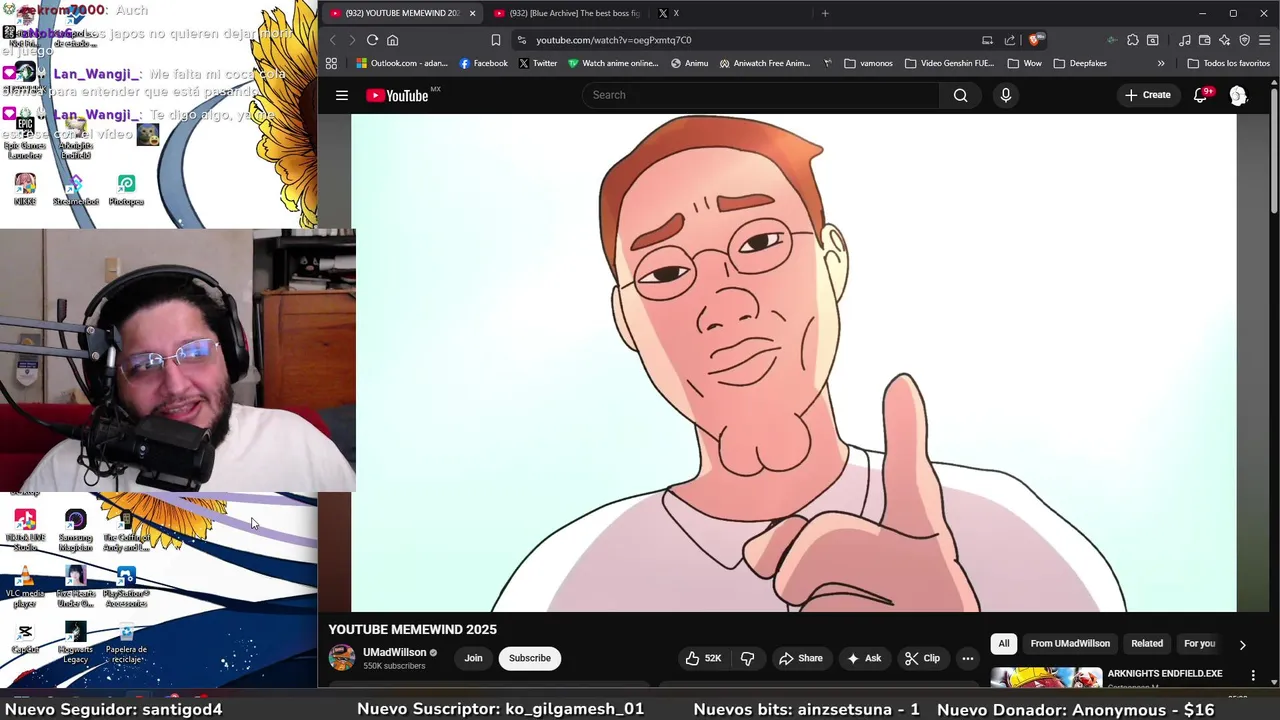Focus the YouTube search box
This screenshot has width=1280, height=720.
[760, 95]
